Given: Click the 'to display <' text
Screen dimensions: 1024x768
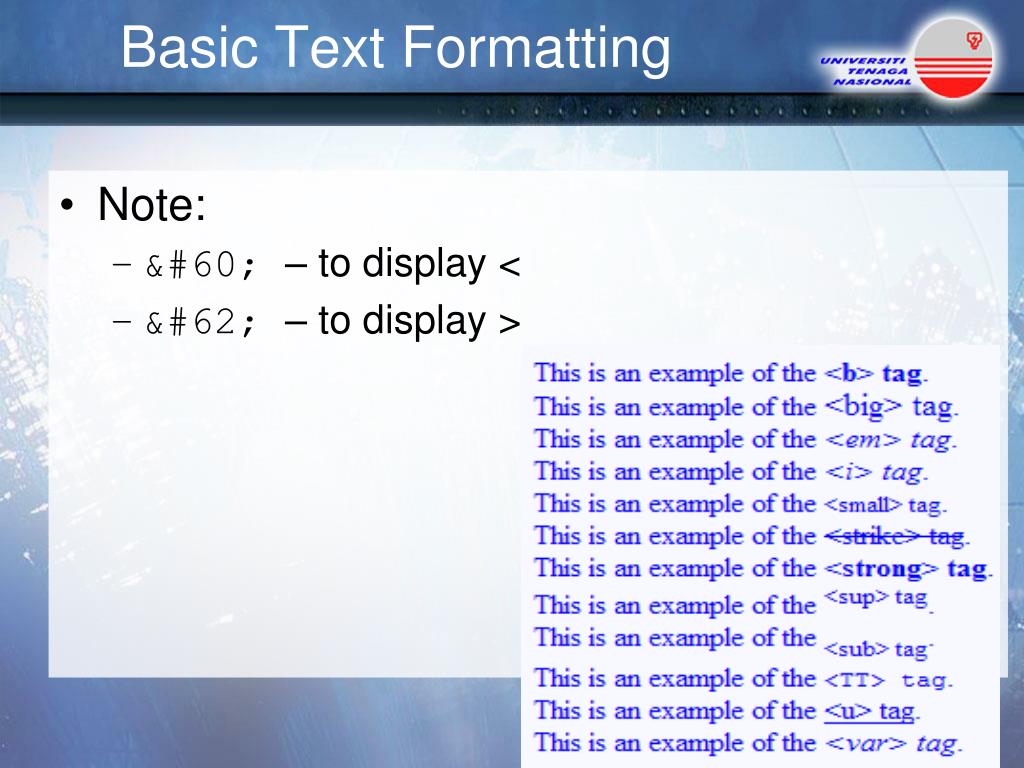Looking at the screenshot, I should coord(419,264).
